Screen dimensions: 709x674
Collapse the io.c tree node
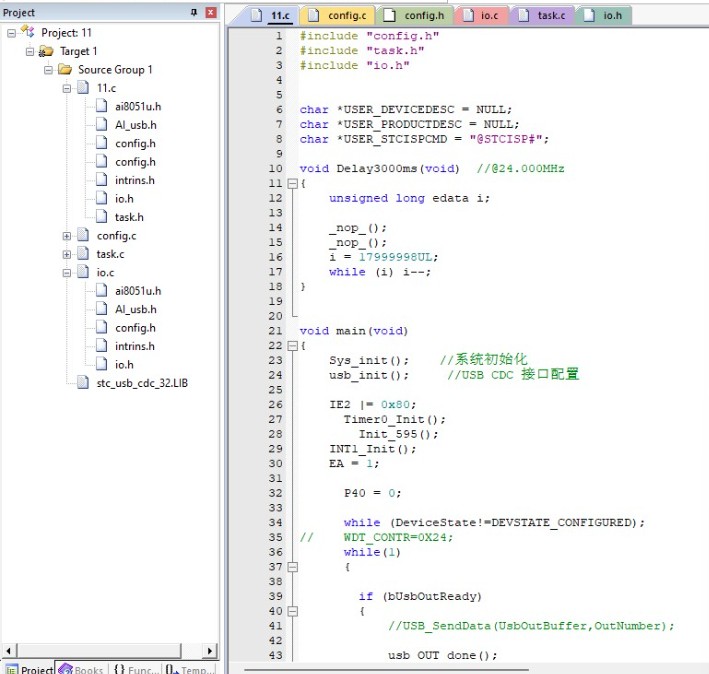(x=67, y=273)
